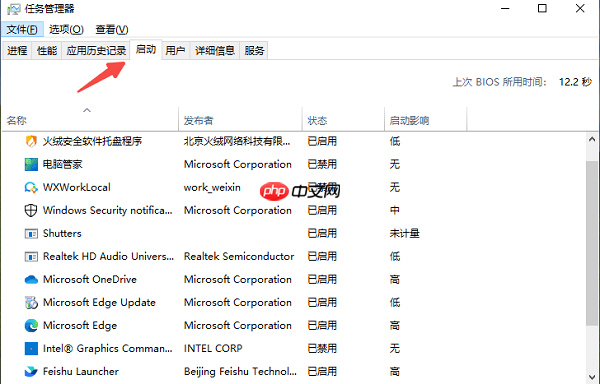Select the 启动 tab

pos(146,49)
